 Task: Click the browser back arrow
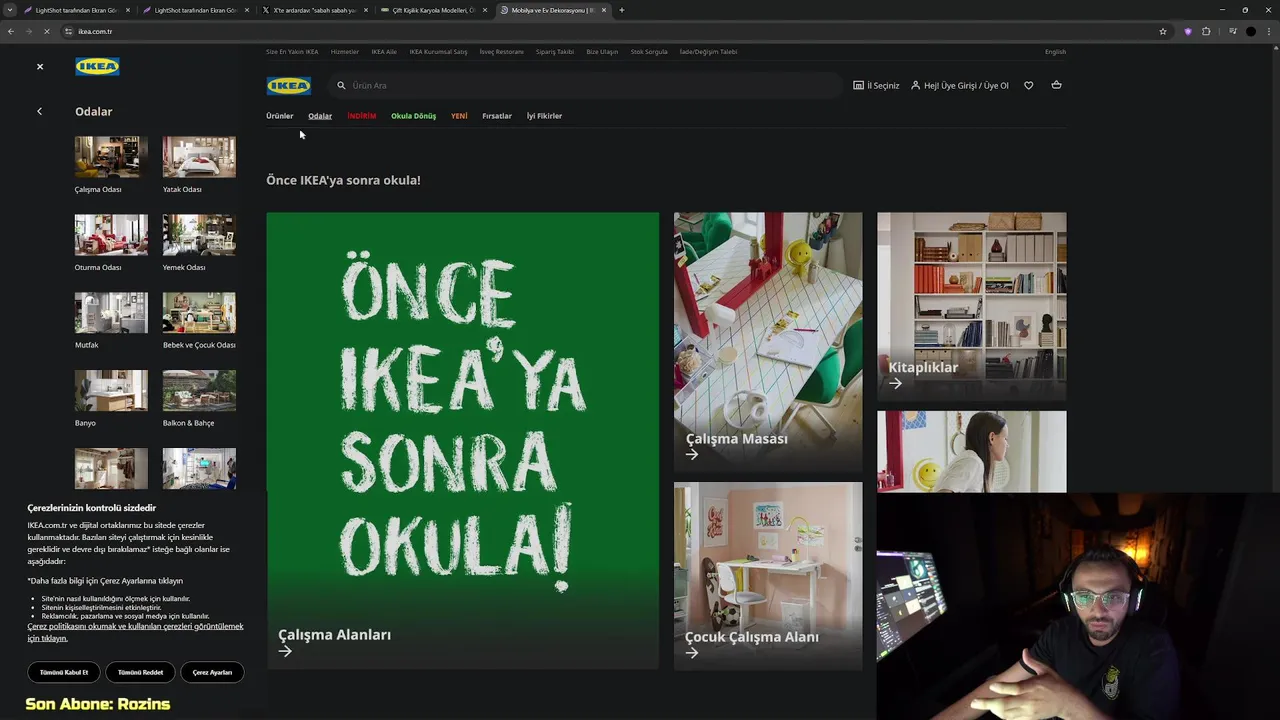point(10,31)
